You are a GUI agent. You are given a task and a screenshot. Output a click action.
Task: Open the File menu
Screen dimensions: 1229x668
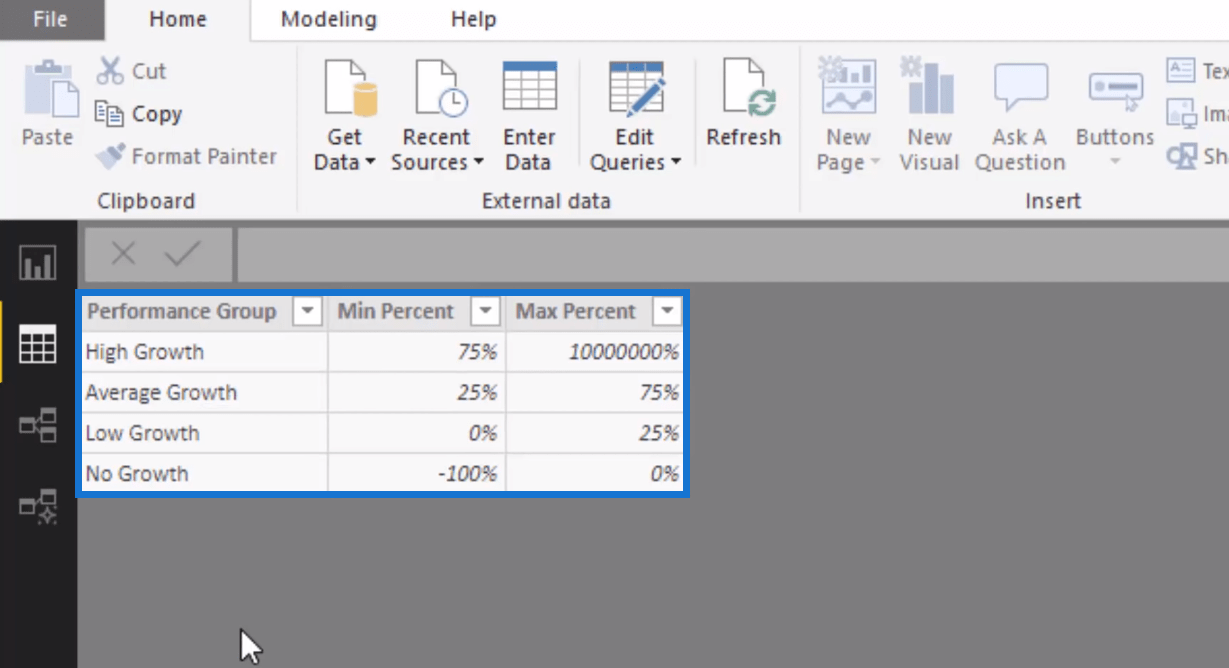click(50, 19)
